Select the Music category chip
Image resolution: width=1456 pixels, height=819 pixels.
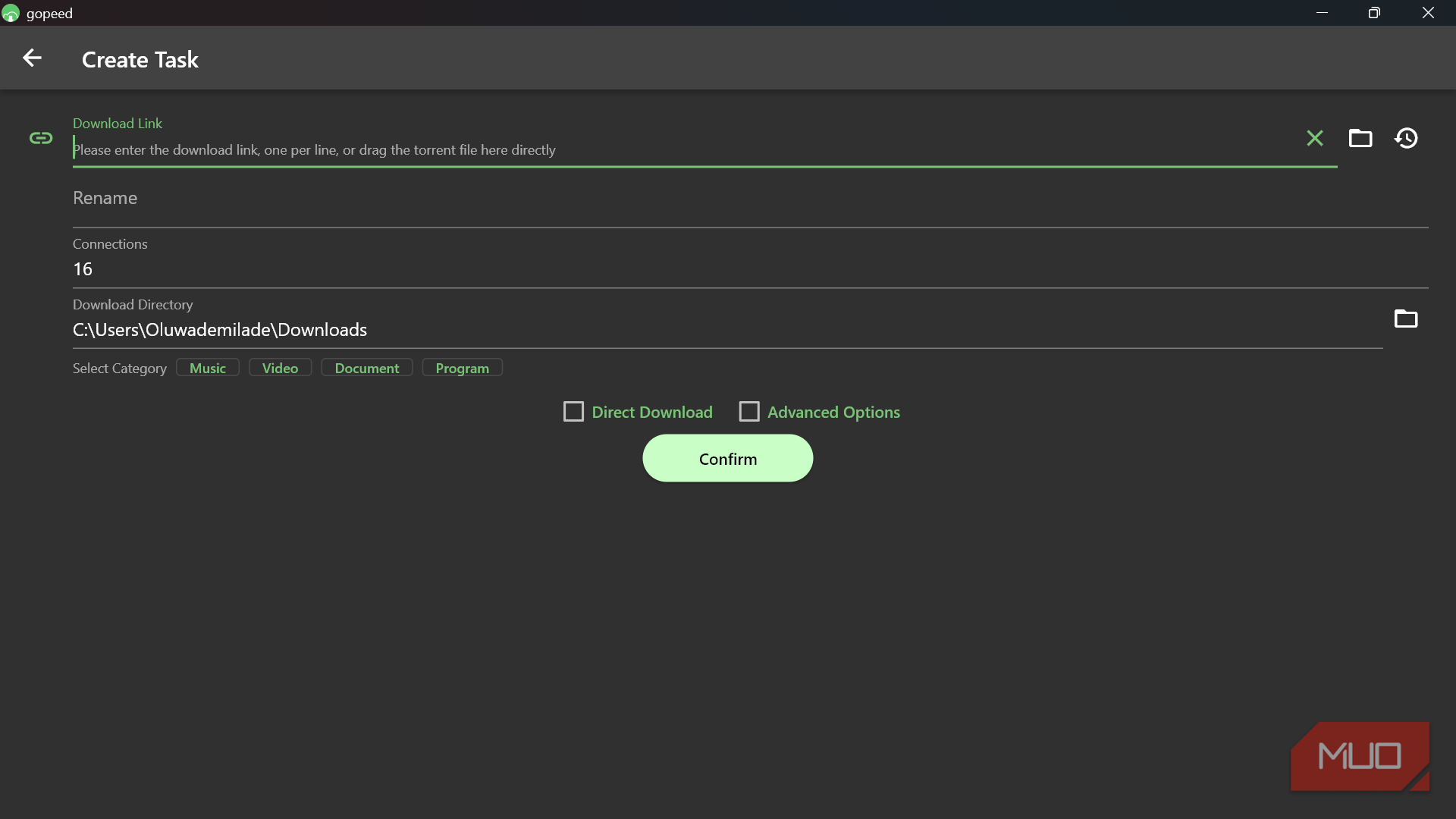click(208, 368)
